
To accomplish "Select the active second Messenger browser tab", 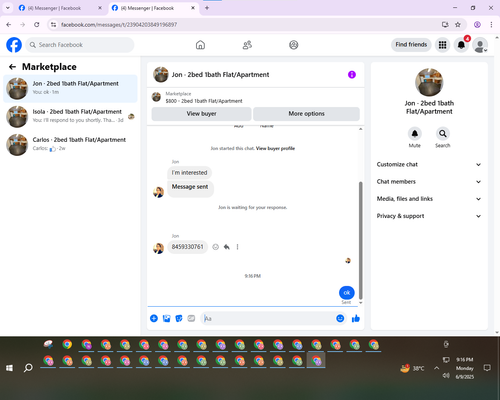I will [153, 8].
